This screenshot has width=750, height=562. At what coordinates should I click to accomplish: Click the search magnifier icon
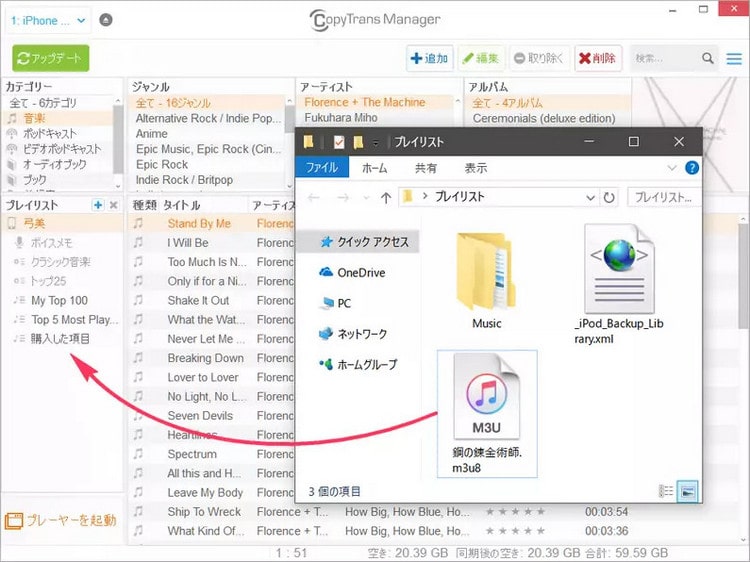pyautogui.click(x=708, y=58)
